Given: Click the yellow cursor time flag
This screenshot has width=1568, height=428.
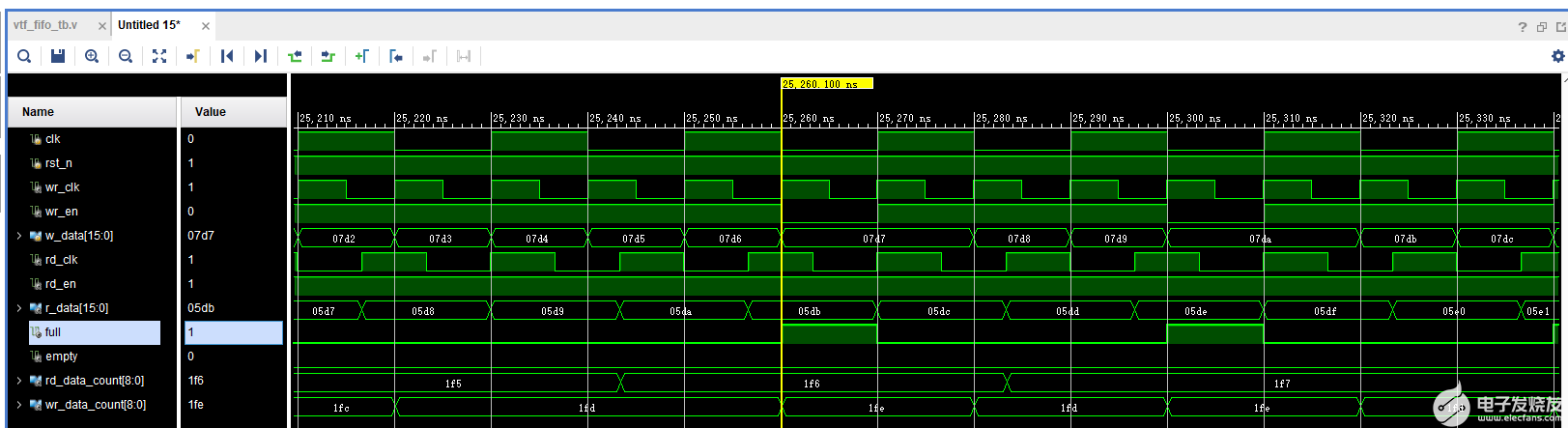Looking at the screenshot, I should [827, 84].
